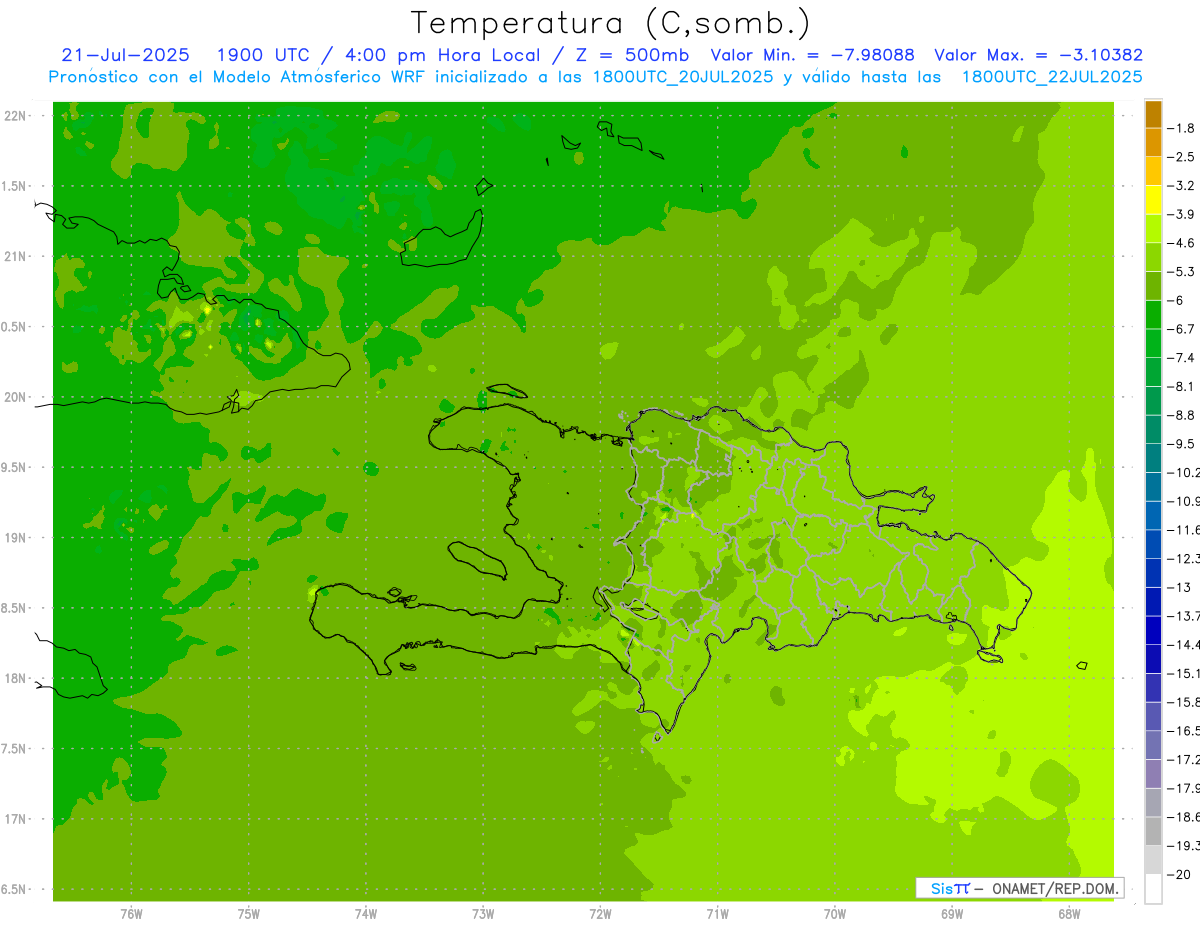Click the 75W longitude axis label
Viewport: 1200px width, 927px height.
coord(249,914)
